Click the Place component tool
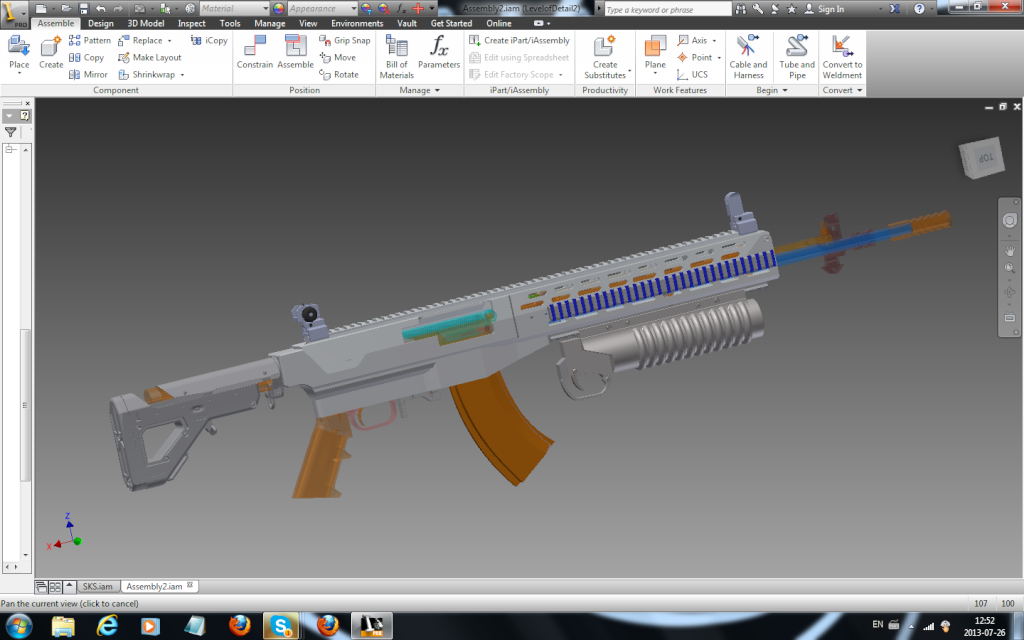The width and height of the screenshot is (1024, 640). tap(19, 54)
